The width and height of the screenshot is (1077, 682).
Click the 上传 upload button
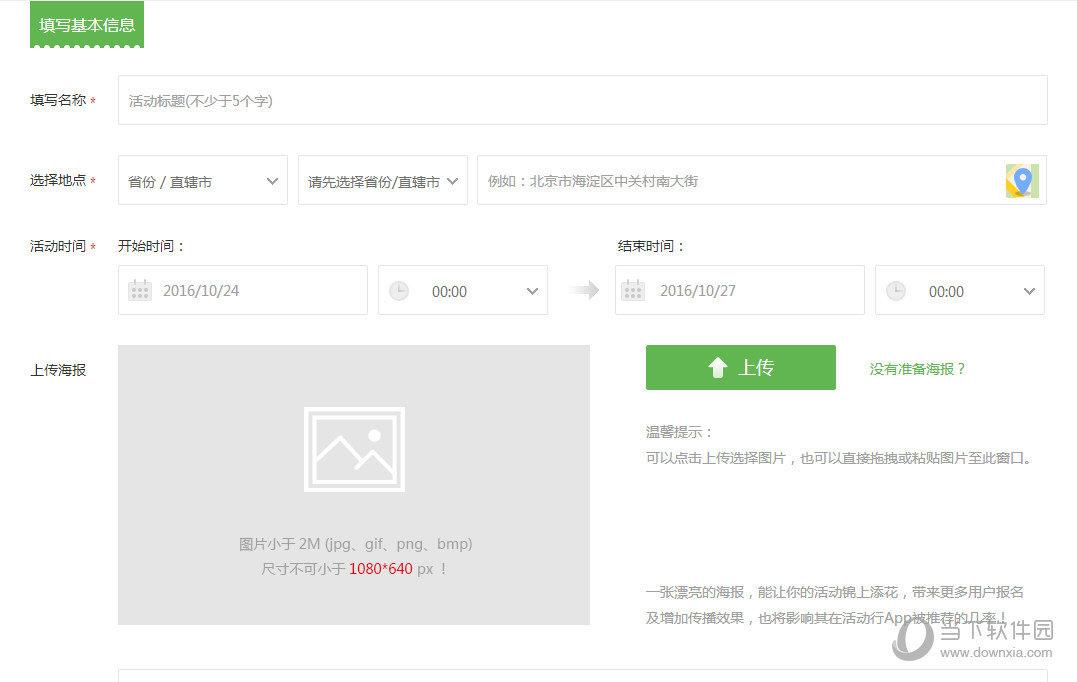pyautogui.click(x=740, y=367)
